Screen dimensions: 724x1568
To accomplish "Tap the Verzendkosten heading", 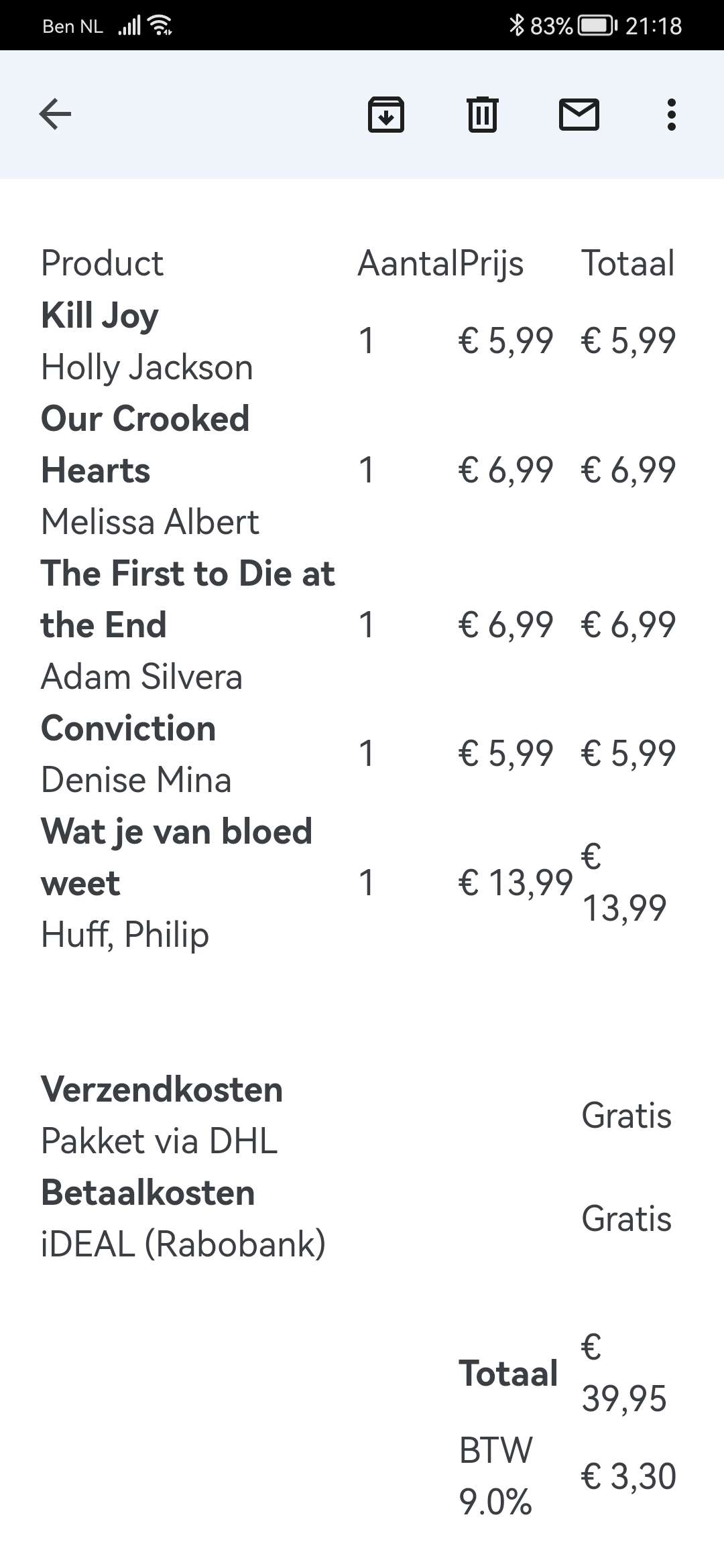I will point(162,1089).
